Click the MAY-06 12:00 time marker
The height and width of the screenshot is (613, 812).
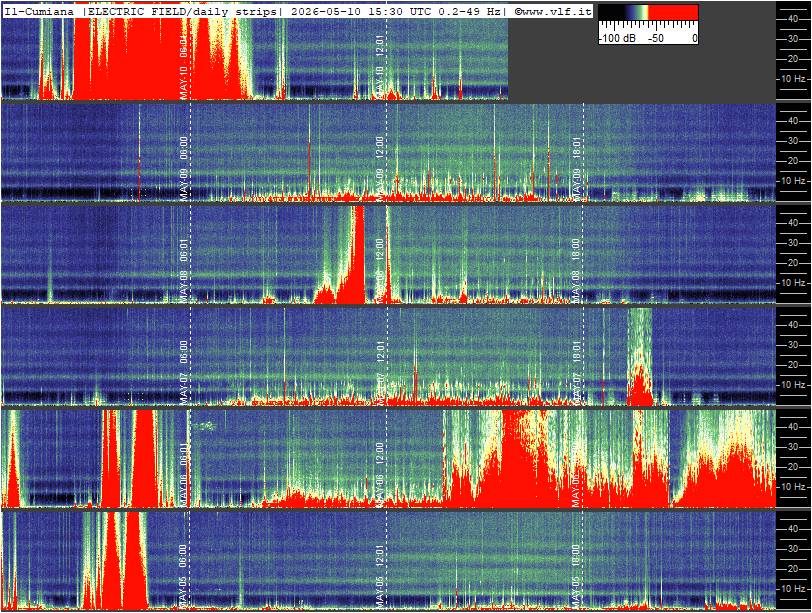[379, 475]
